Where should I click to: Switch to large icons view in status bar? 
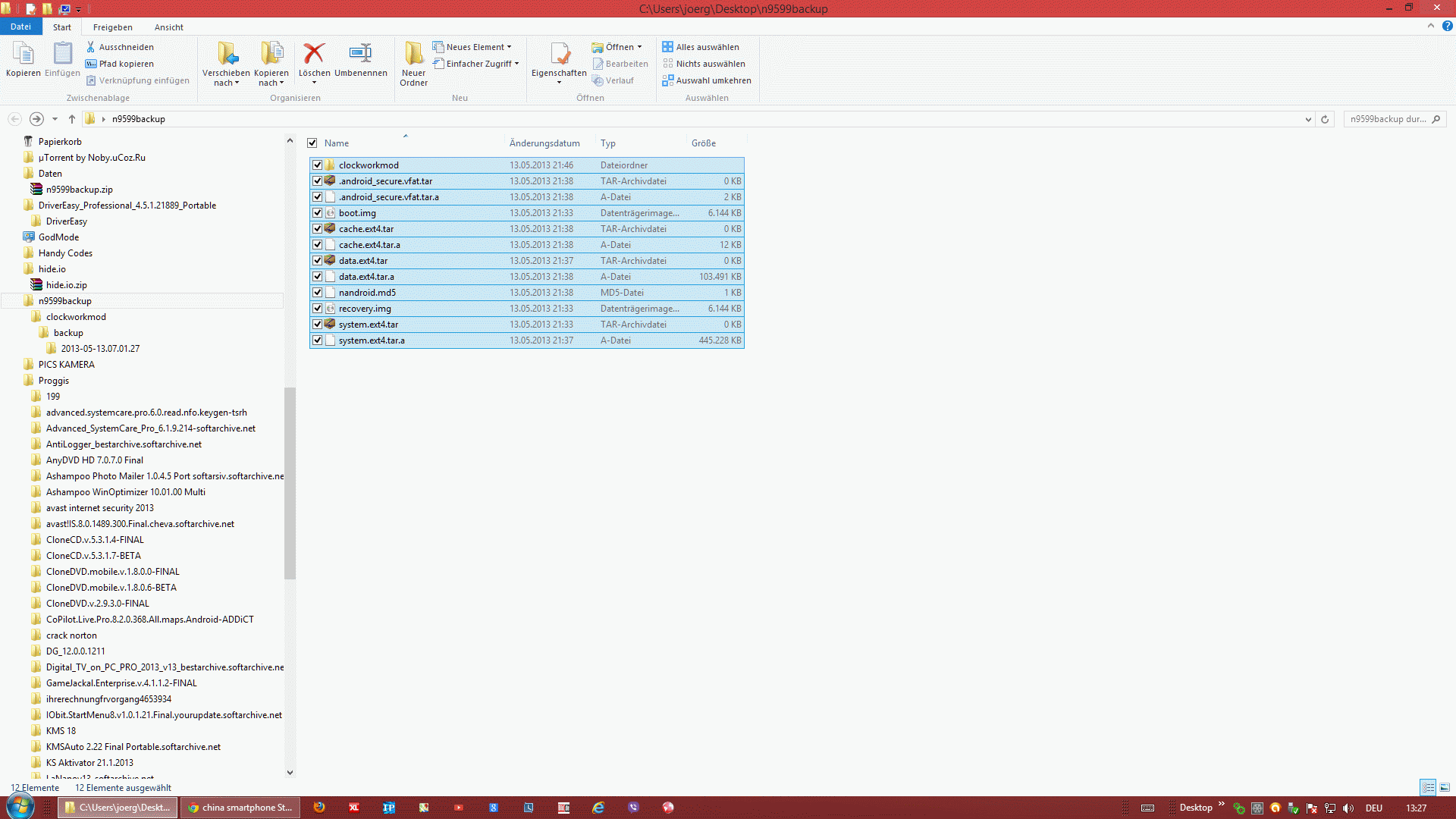point(1445,787)
